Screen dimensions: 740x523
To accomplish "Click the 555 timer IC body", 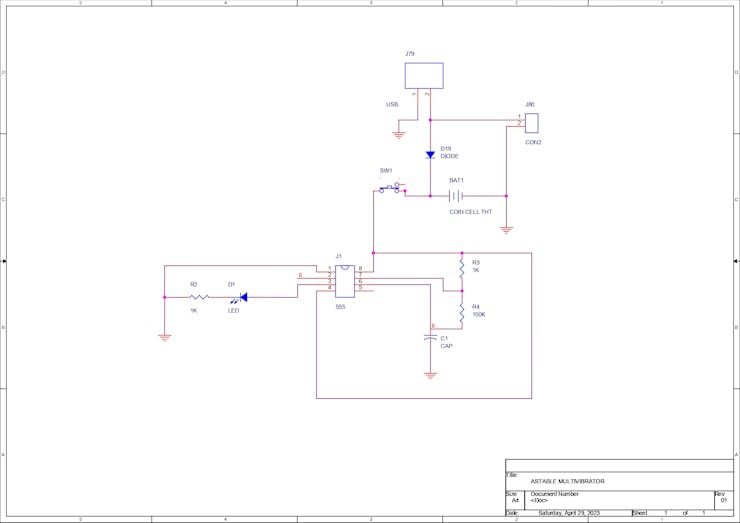I will 345,281.
